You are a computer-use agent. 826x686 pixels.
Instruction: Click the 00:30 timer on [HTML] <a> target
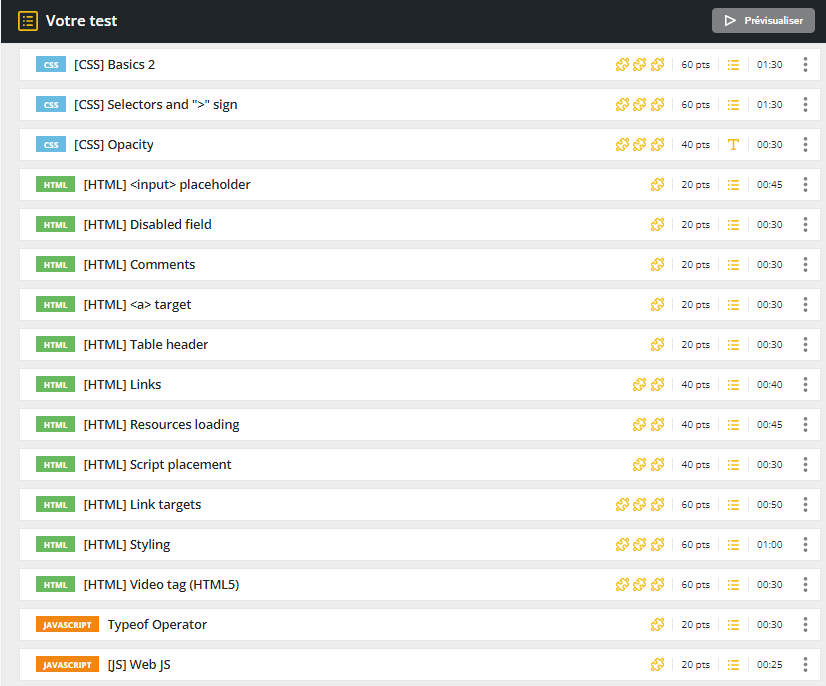click(x=769, y=305)
